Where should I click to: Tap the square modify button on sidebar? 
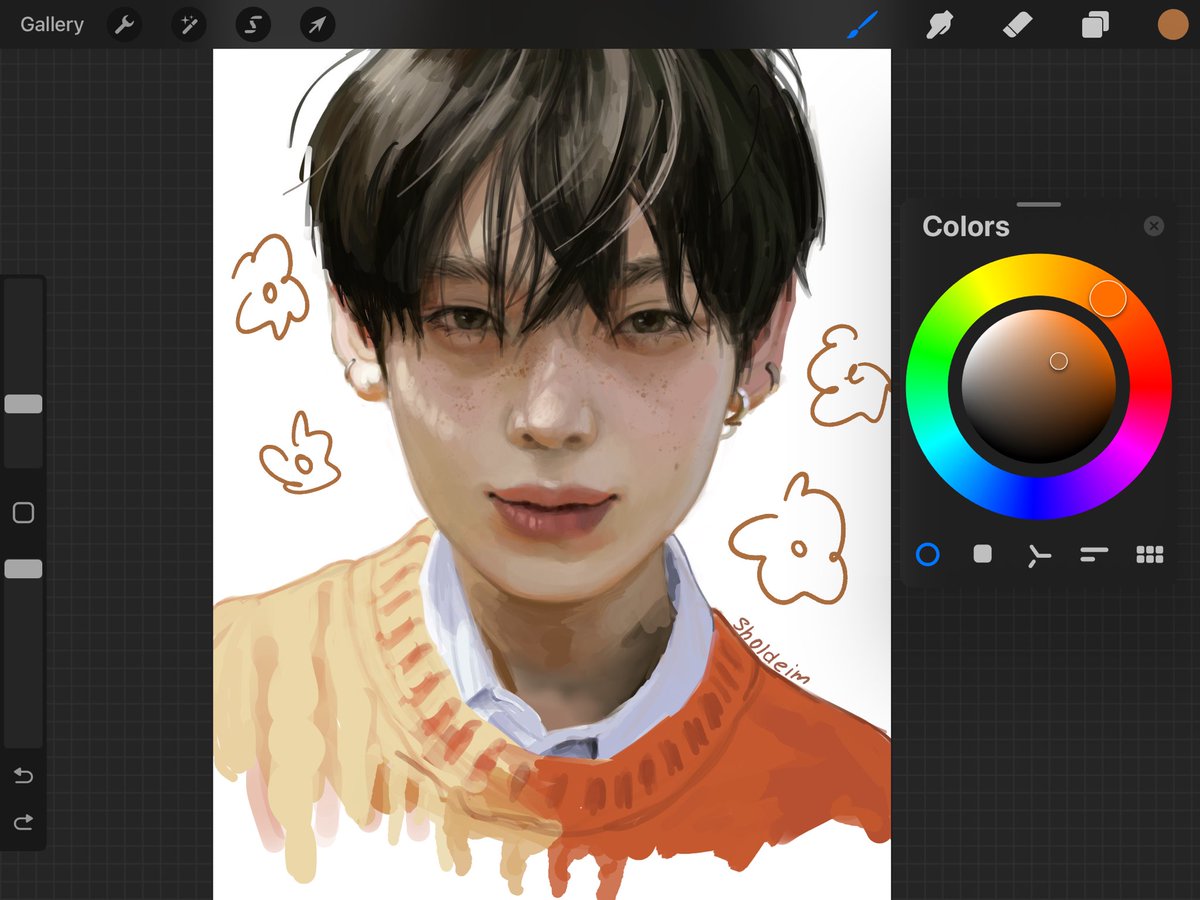coord(23,513)
